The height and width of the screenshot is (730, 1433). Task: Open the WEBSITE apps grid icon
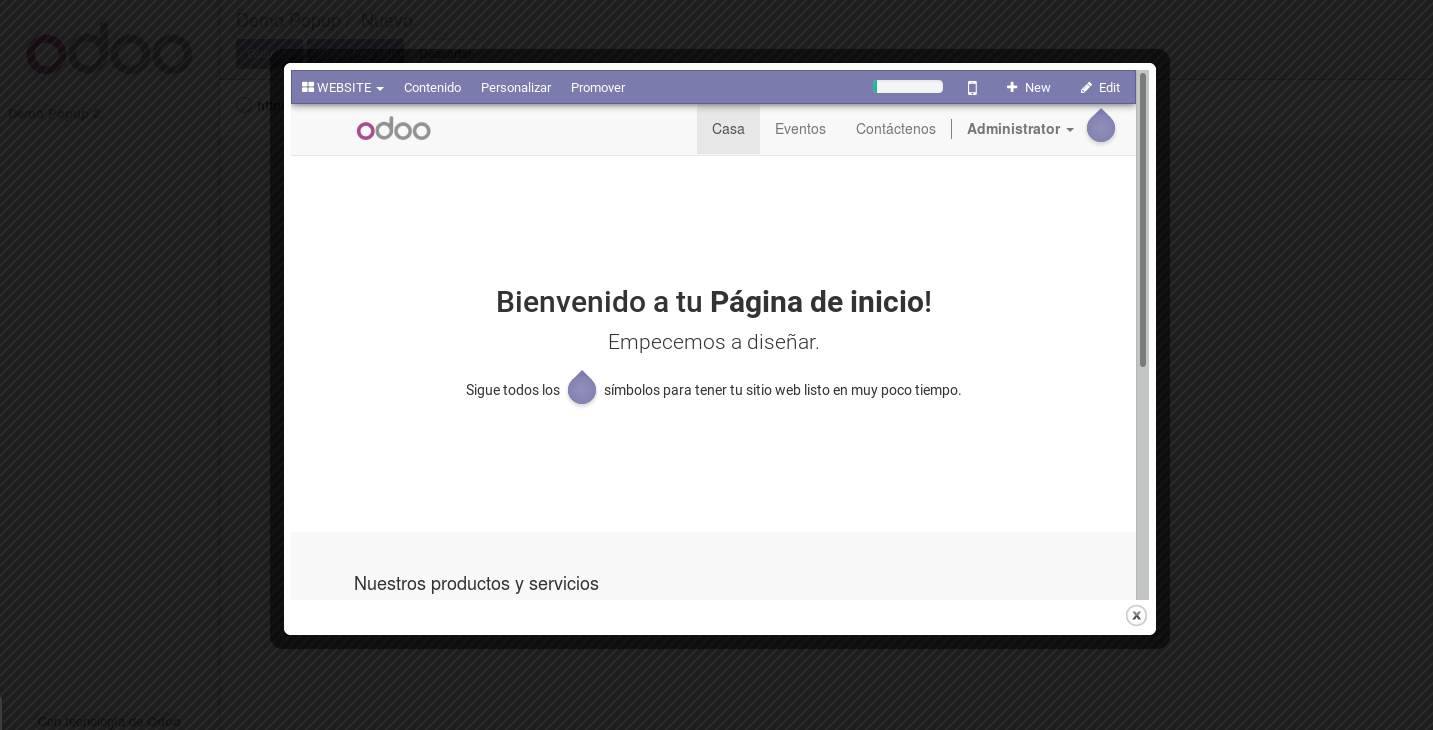(x=307, y=87)
